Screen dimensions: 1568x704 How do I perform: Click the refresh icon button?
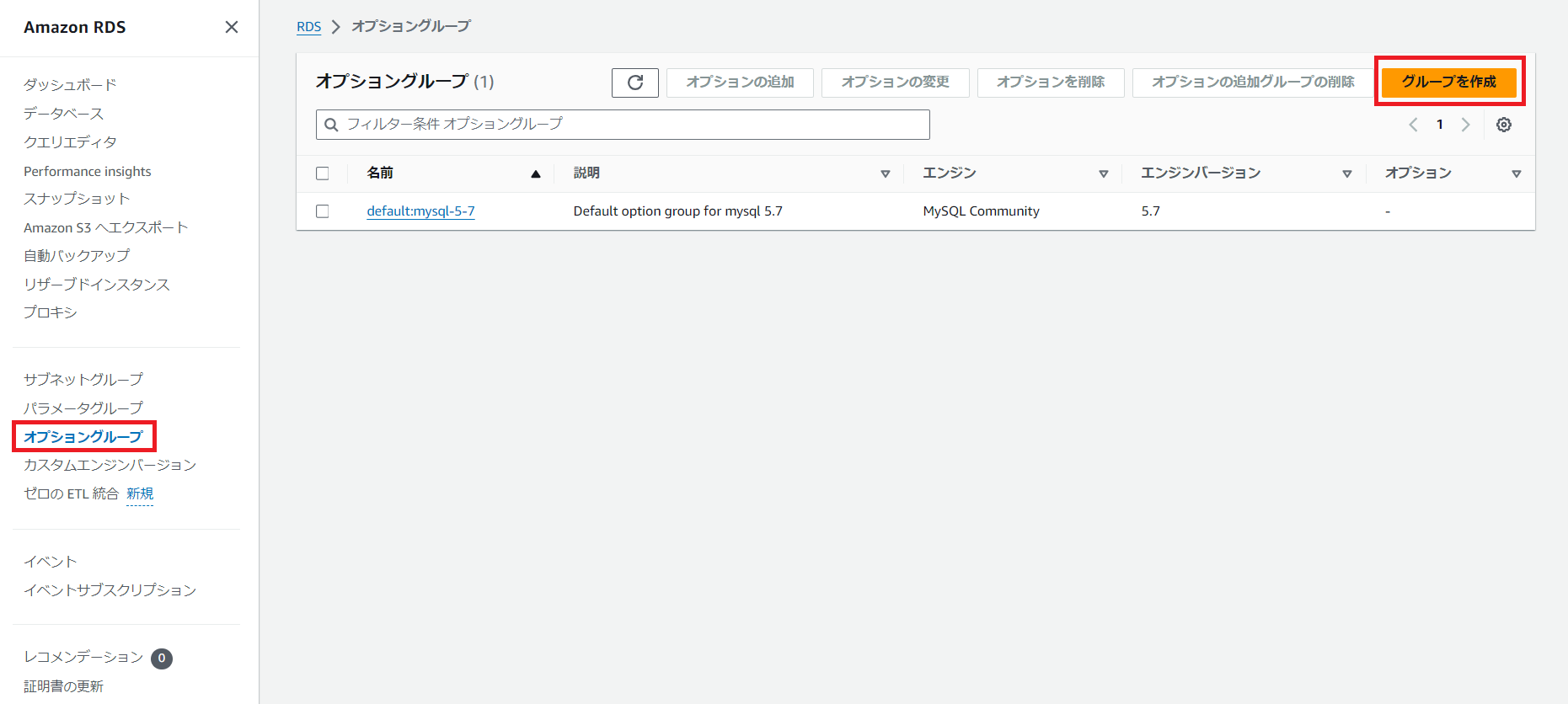pyautogui.click(x=635, y=83)
